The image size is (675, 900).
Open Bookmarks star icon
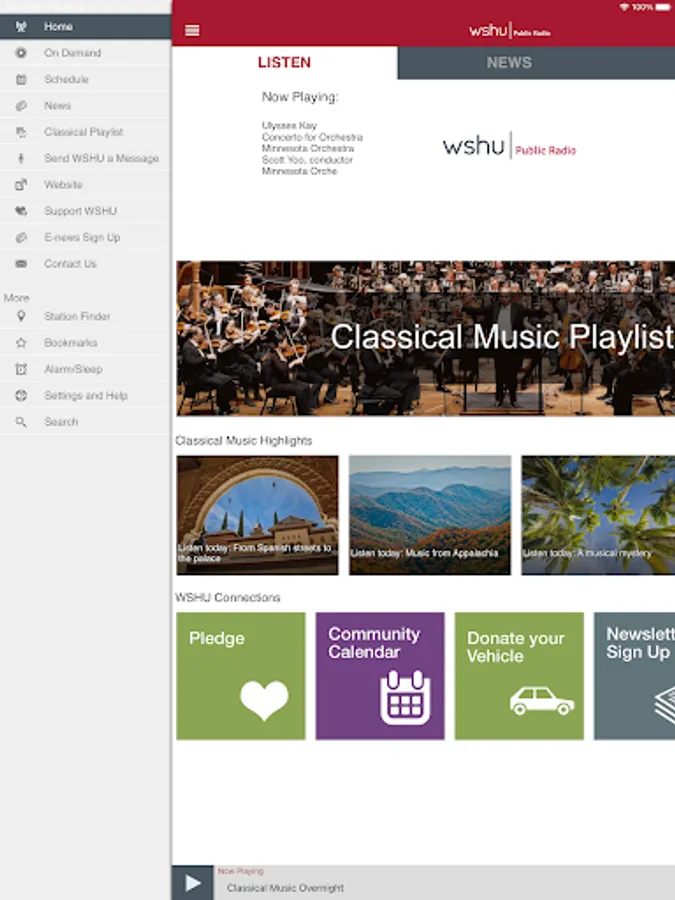click(21, 343)
